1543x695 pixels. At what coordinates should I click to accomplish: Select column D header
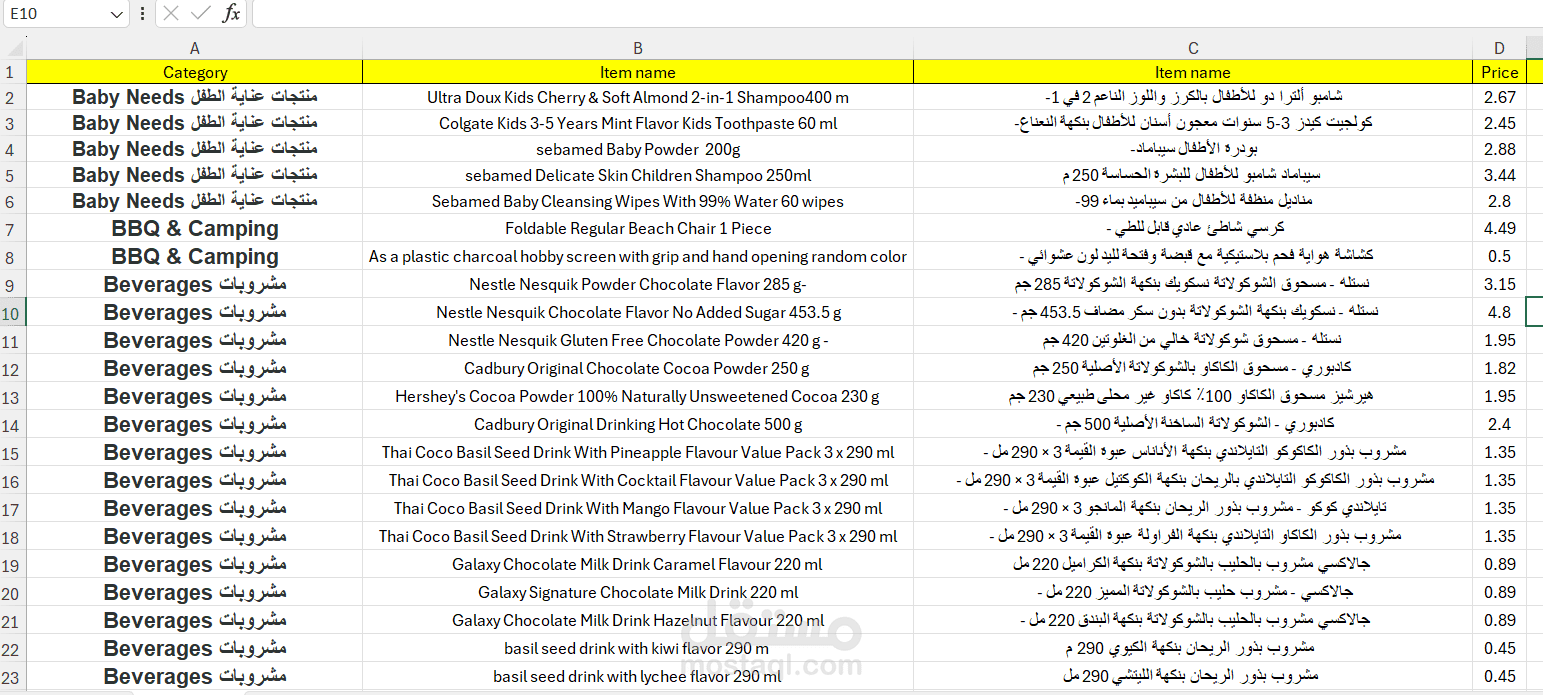coord(1499,48)
